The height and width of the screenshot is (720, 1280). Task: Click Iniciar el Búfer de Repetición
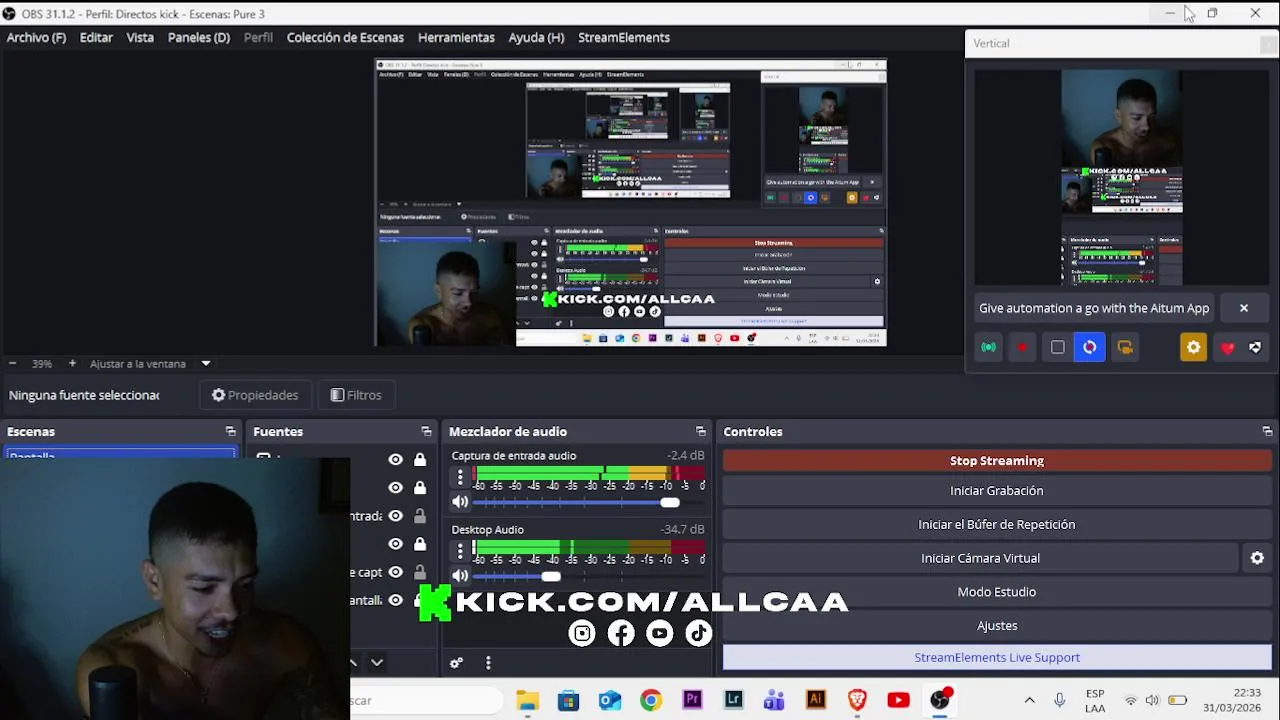[x=997, y=524]
